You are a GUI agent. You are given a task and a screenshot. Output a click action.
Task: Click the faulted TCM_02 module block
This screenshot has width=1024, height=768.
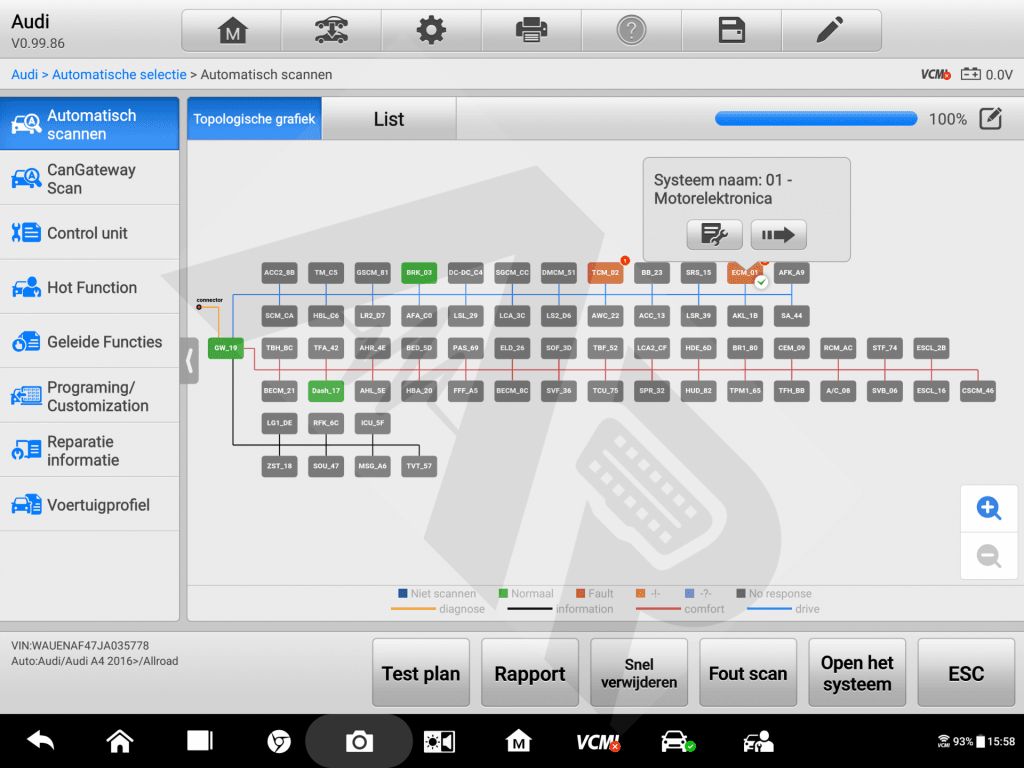click(x=605, y=272)
